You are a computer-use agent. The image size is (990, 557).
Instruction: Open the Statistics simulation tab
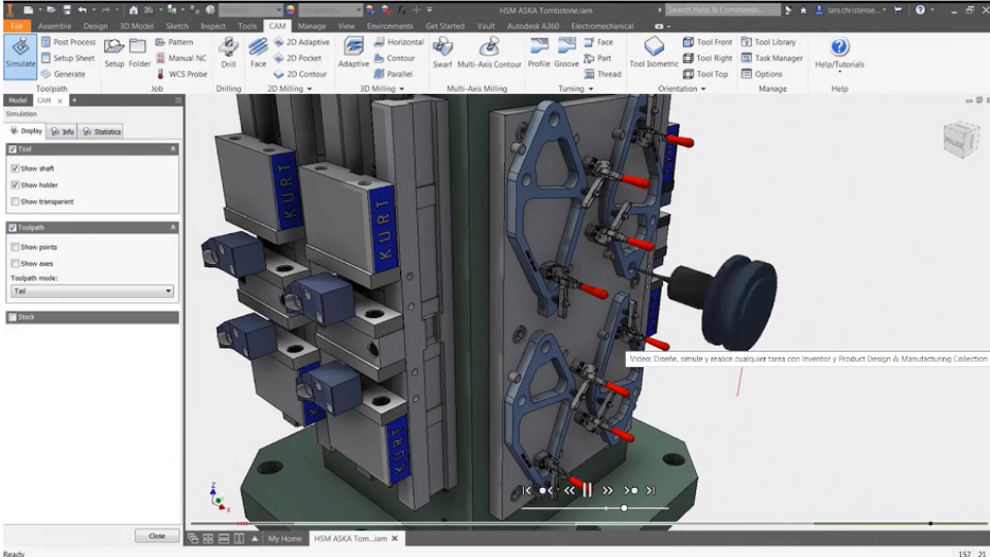(102, 131)
